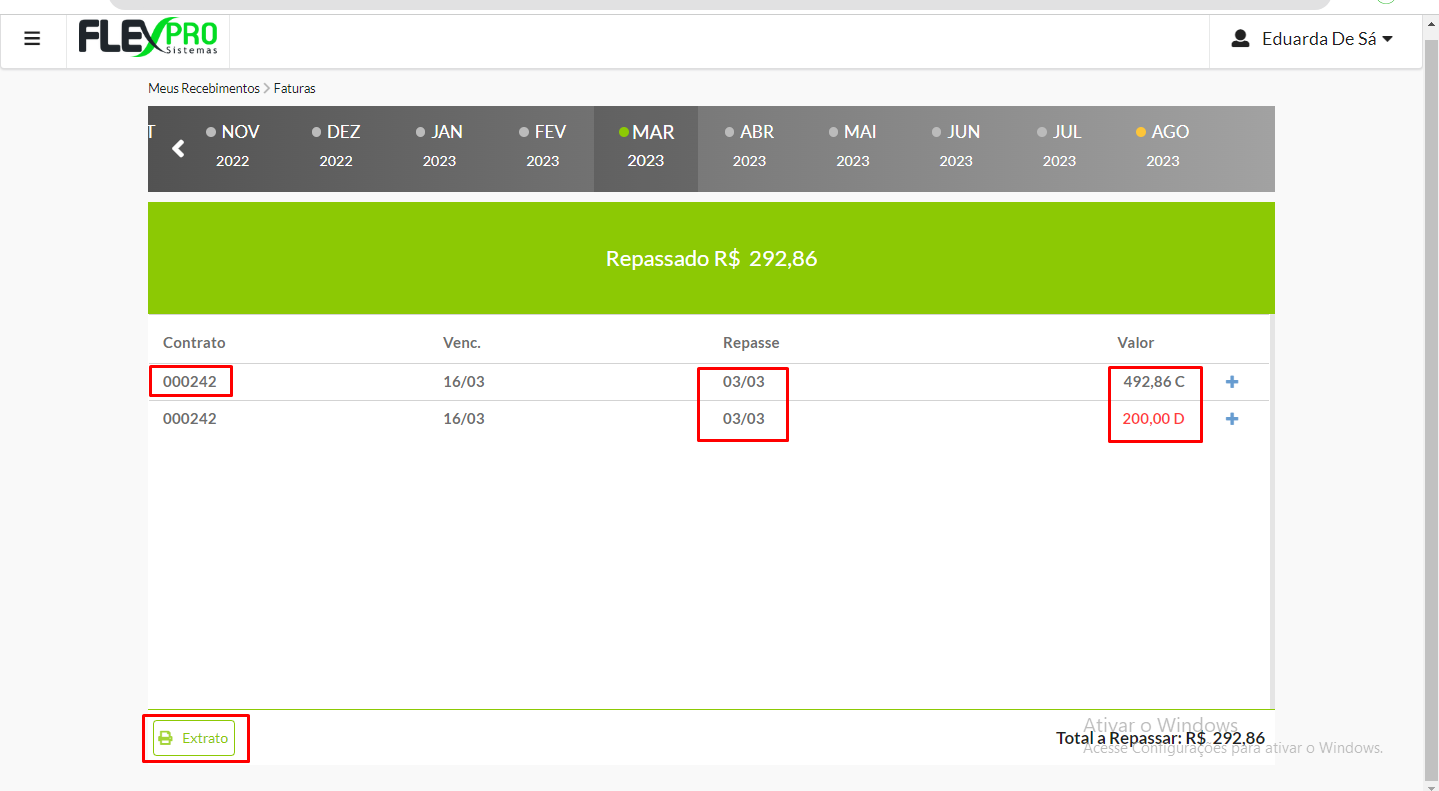
Task: Go to Meus Recebimentos breadcrumb
Action: 204,88
